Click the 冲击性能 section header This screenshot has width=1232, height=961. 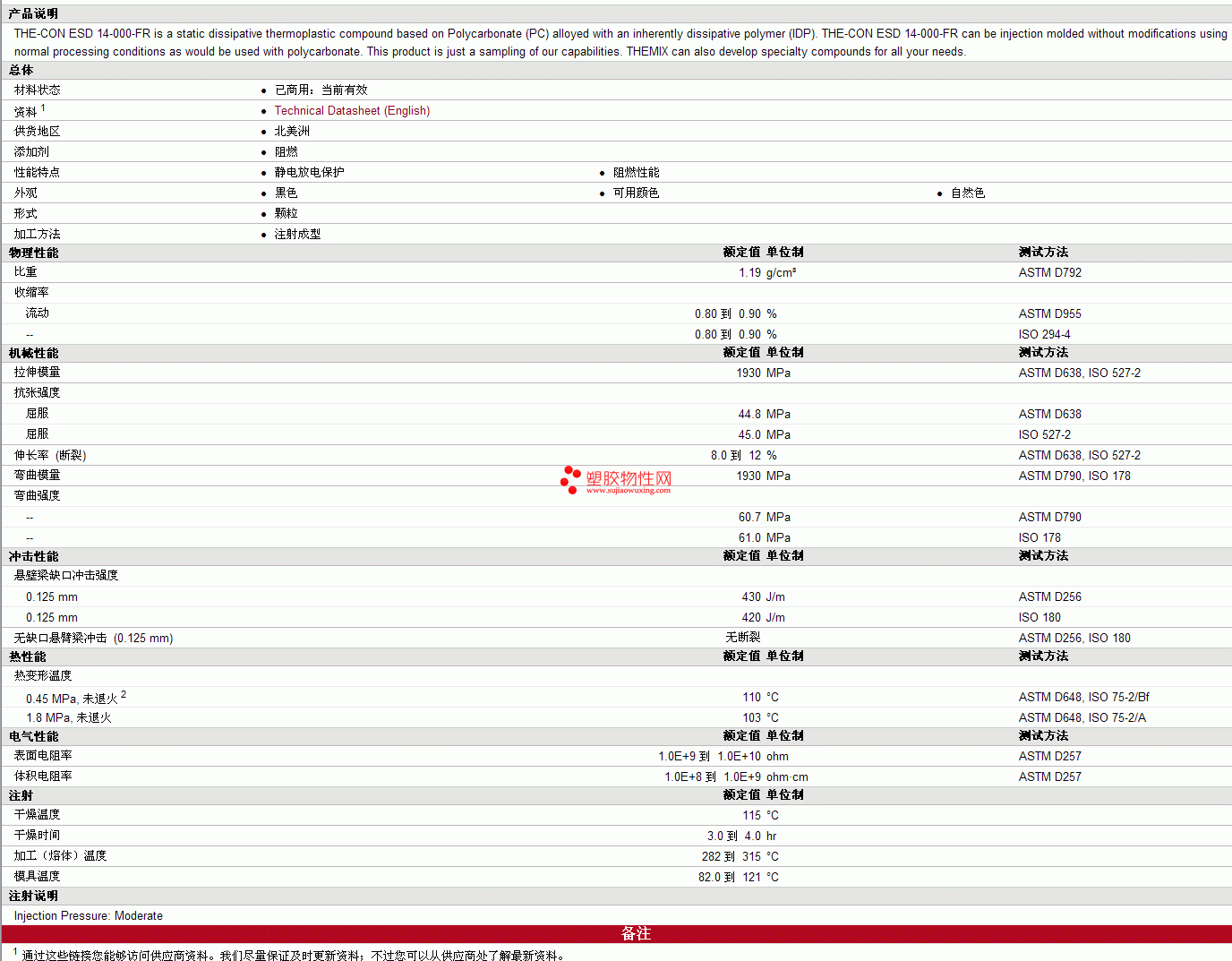[x=33, y=556]
